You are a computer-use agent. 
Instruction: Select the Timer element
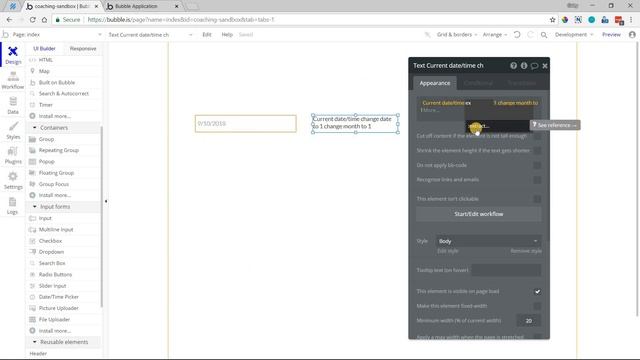click(x=46, y=105)
